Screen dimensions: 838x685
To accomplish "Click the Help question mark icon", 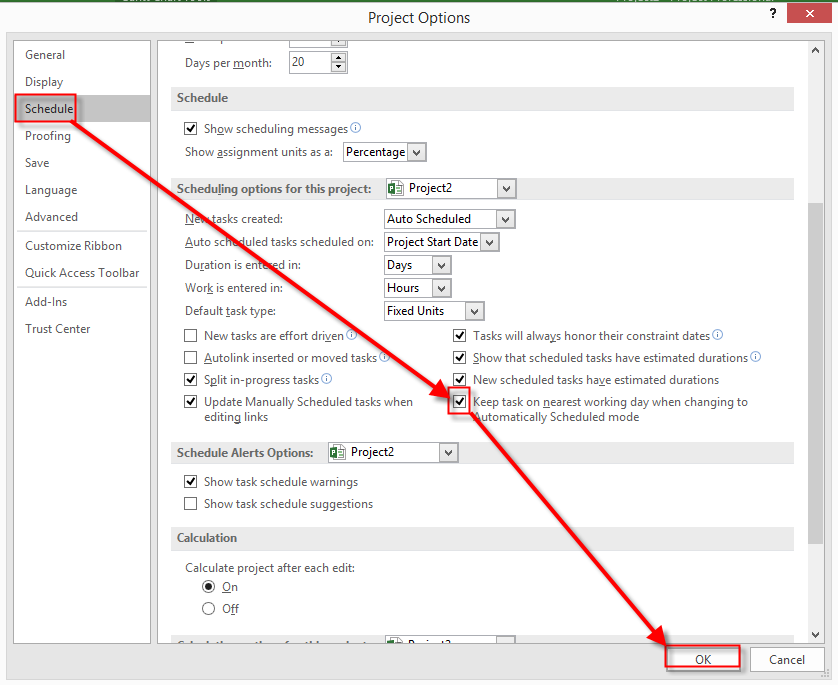I will tap(772, 14).
